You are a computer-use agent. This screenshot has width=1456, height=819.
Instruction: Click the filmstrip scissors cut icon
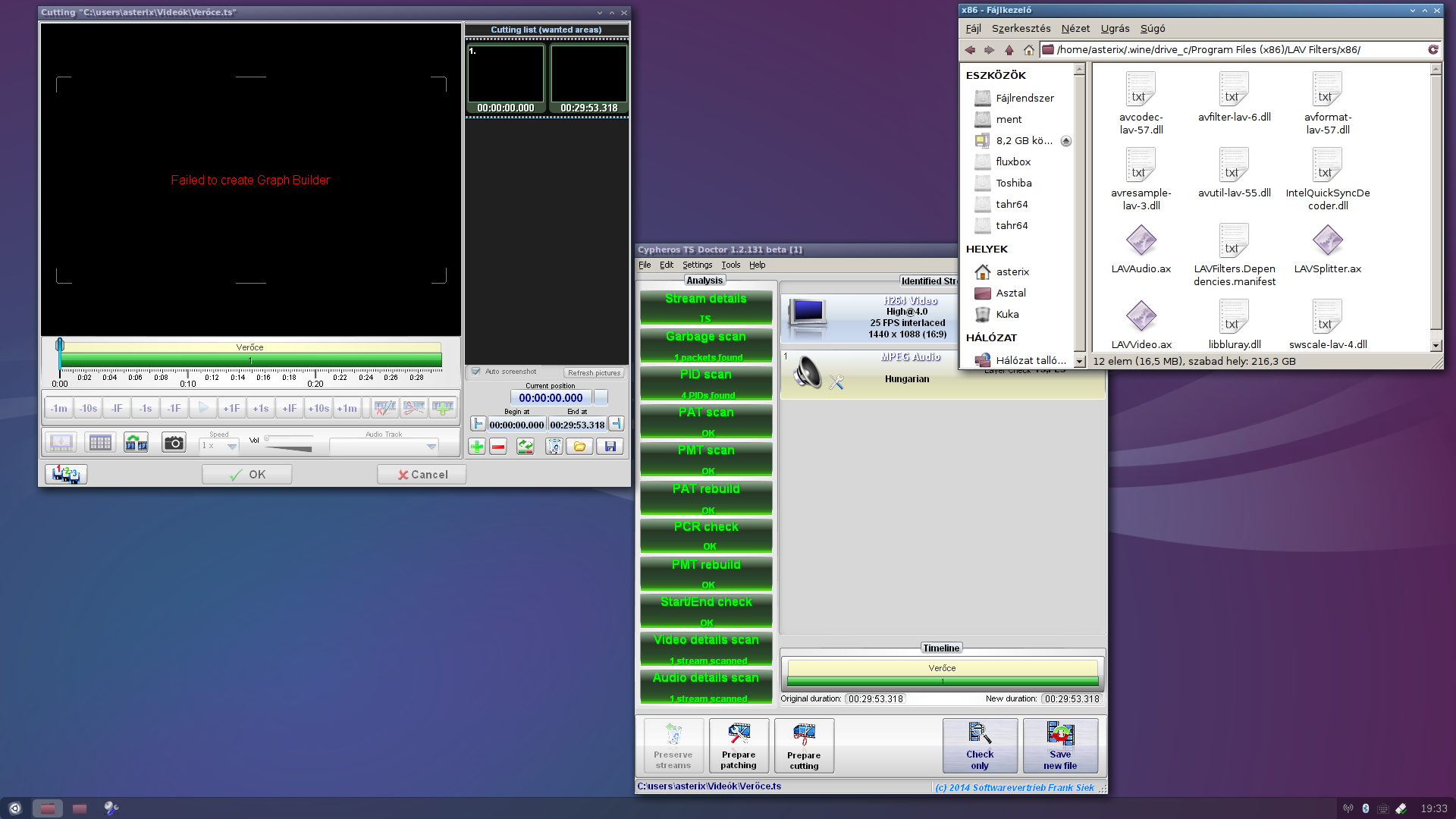[x=414, y=408]
